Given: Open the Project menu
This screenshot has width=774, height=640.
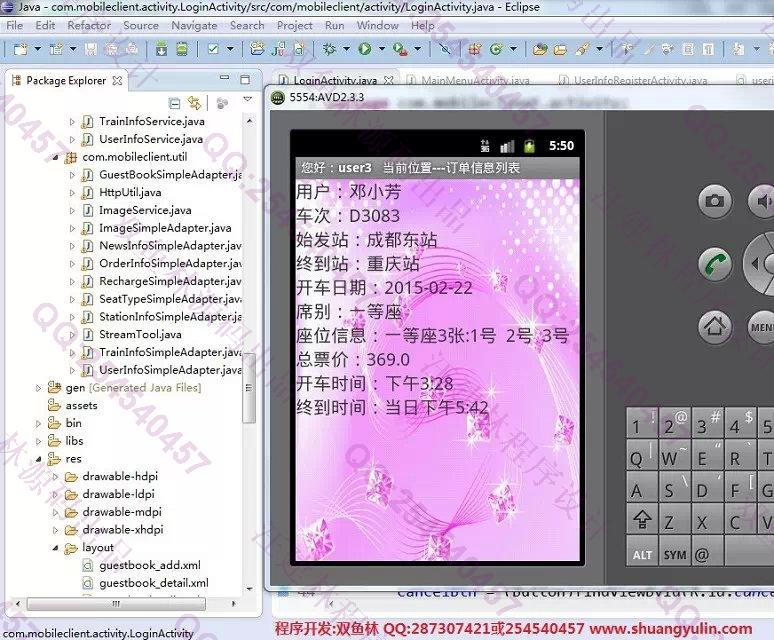Looking at the screenshot, I should pos(295,25).
